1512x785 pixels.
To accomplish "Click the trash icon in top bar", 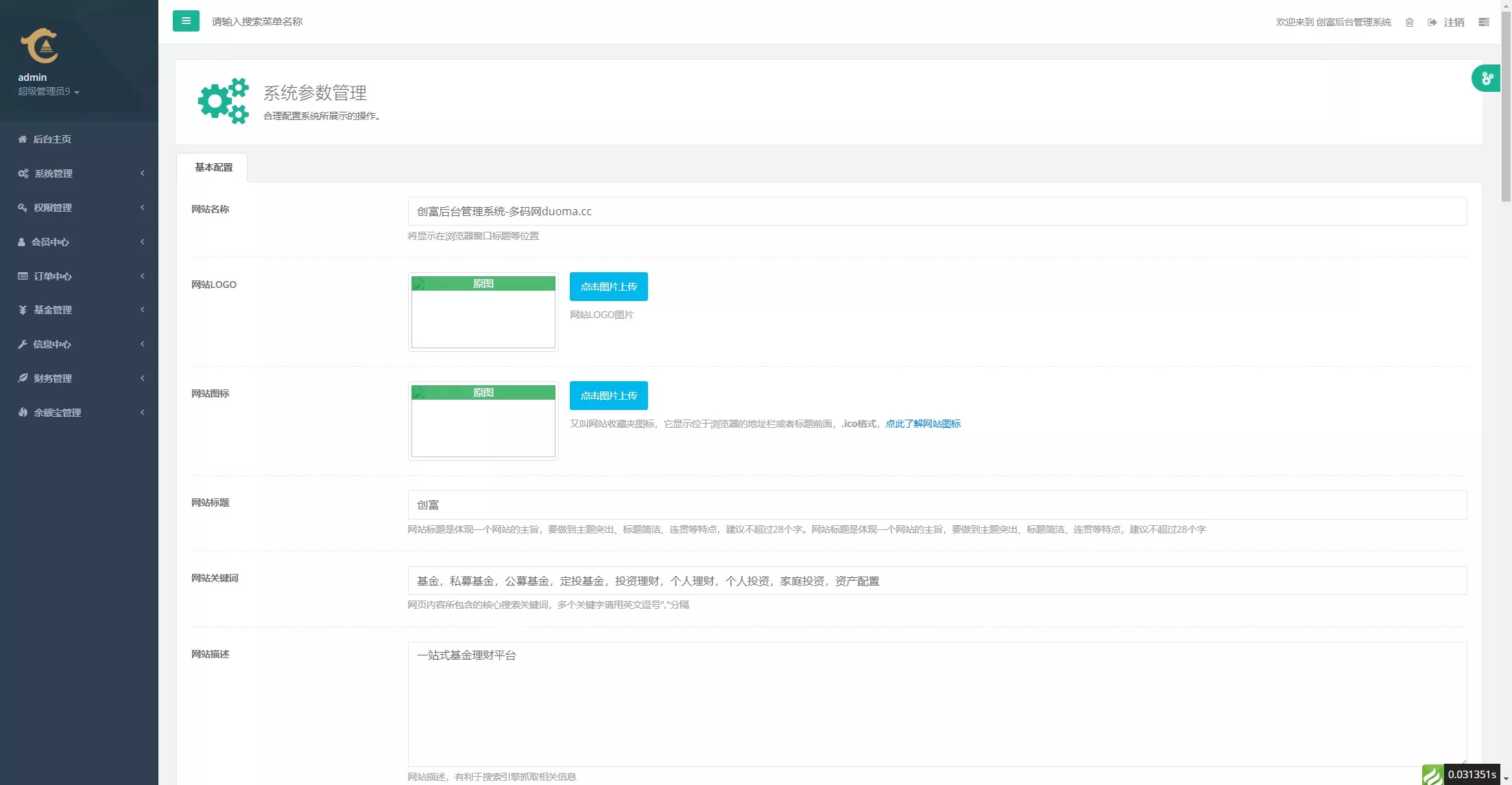I will 1410,23.
